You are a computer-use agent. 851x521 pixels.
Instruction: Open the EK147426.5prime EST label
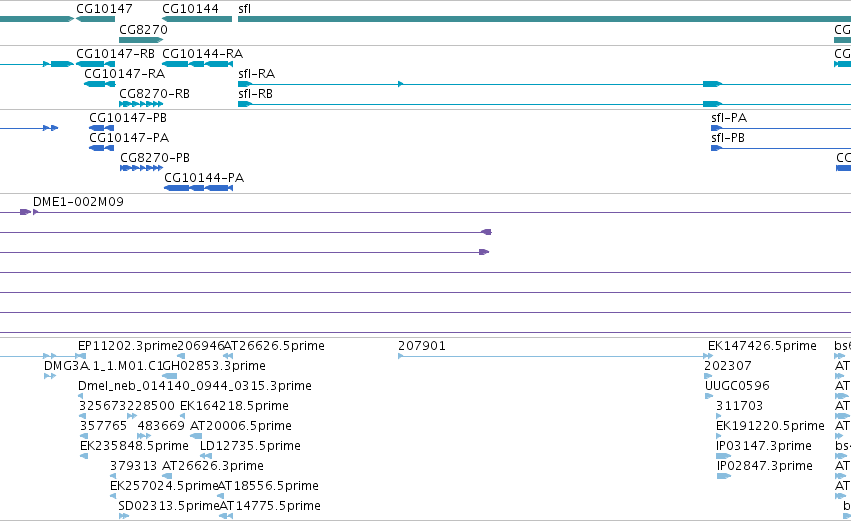(x=762, y=346)
